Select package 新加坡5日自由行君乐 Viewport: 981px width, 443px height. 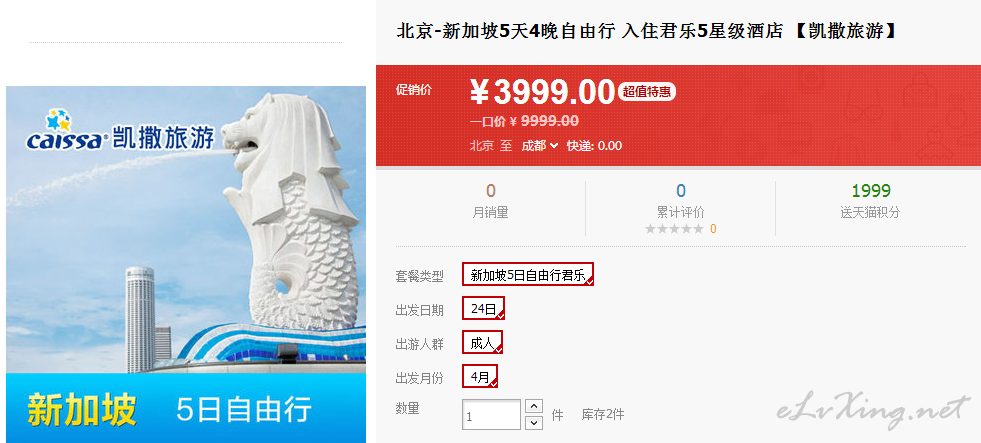pos(528,275)
